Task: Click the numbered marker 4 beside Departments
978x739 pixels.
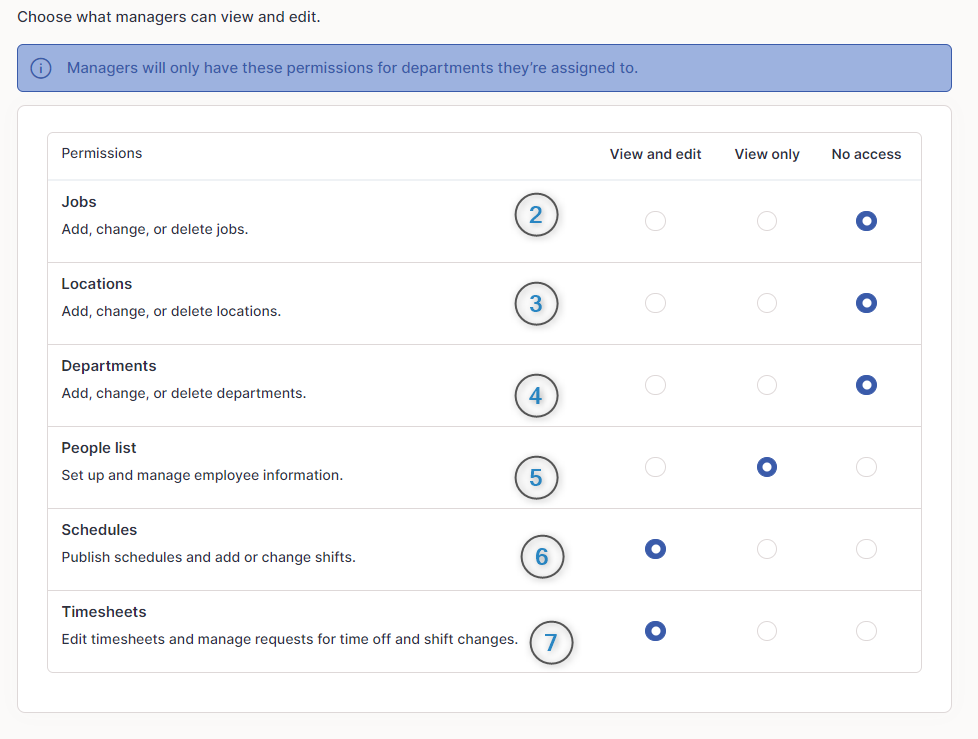Action: click(536, 395)
